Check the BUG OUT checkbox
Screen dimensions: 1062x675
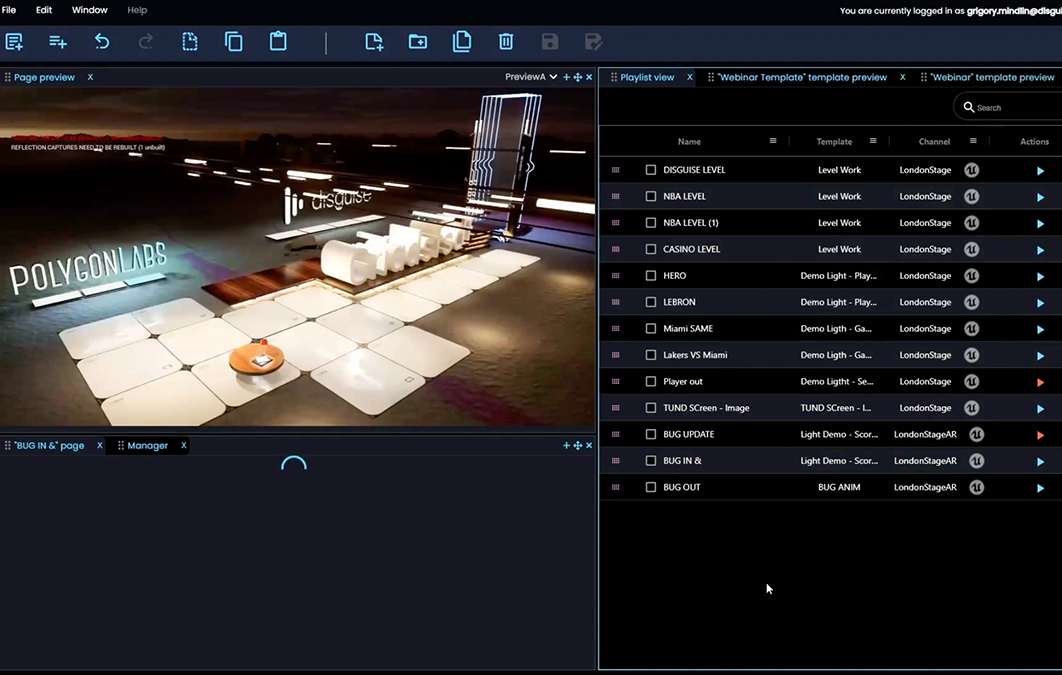pyautogui.click(x=651, y=487)
